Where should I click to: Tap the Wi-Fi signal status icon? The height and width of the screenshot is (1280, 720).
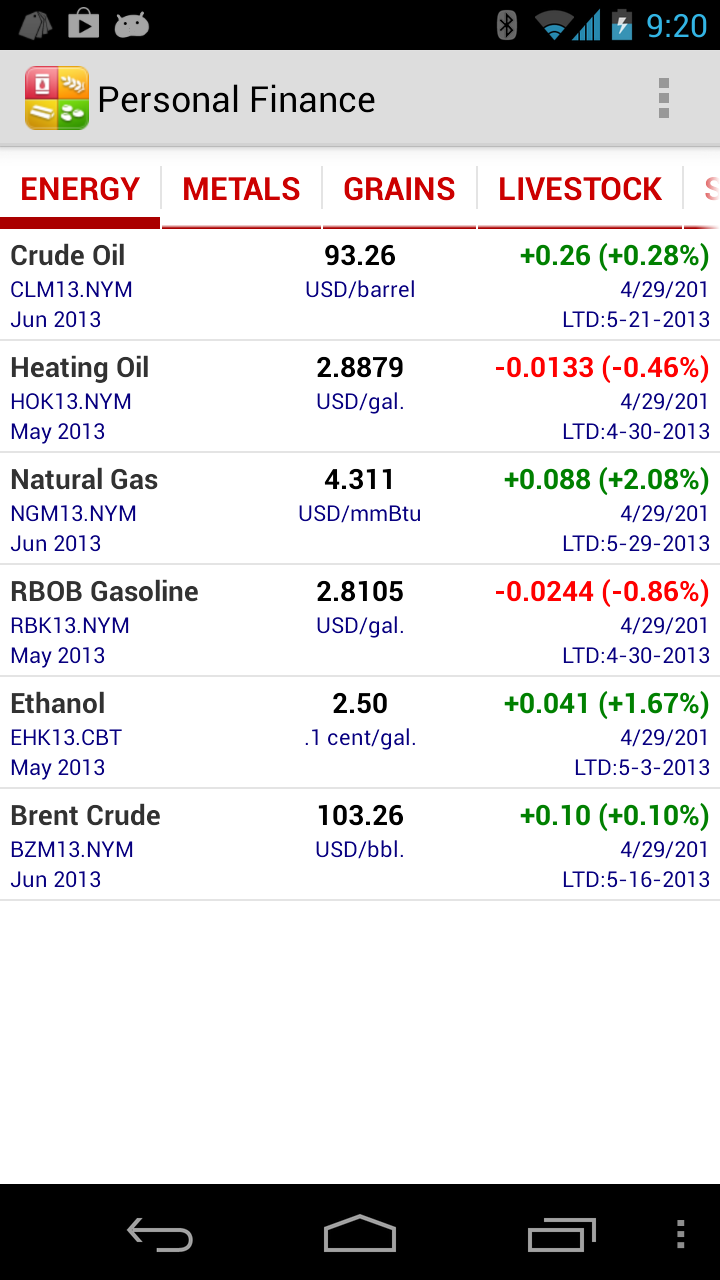coord(552,25)
